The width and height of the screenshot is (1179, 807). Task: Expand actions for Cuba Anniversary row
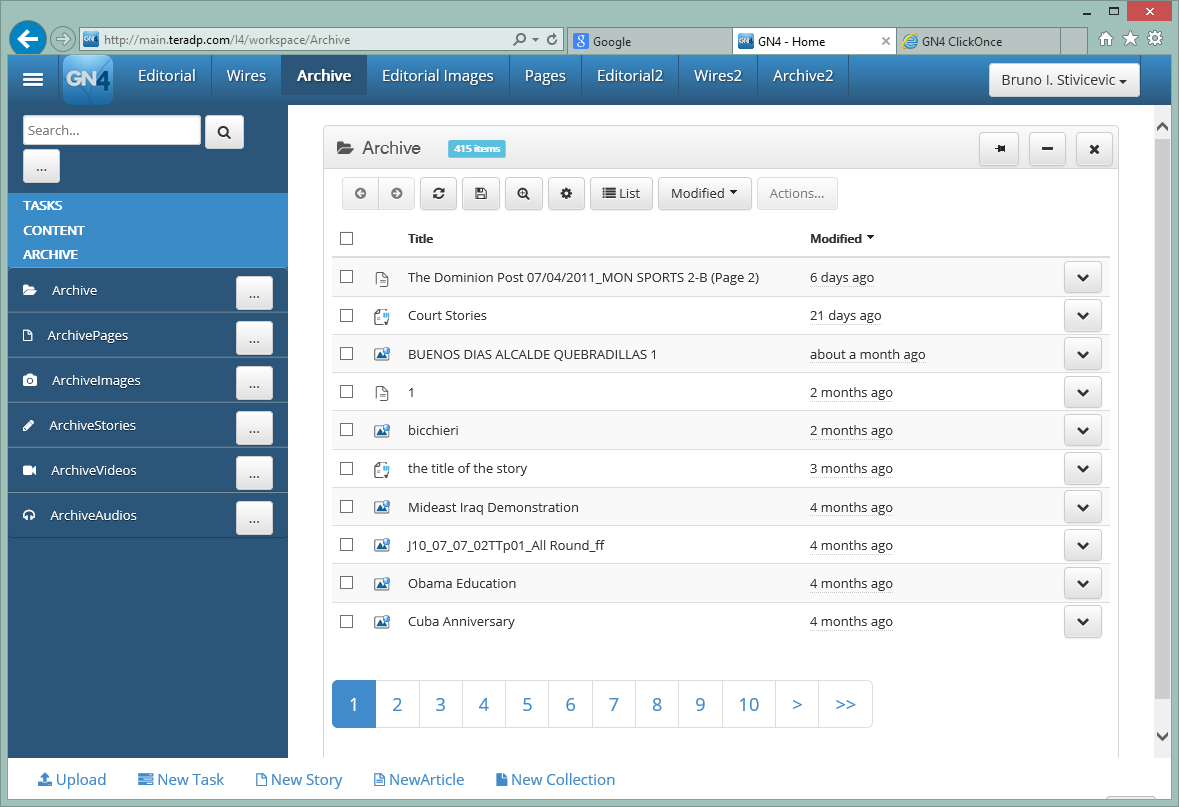(1083, 622)
